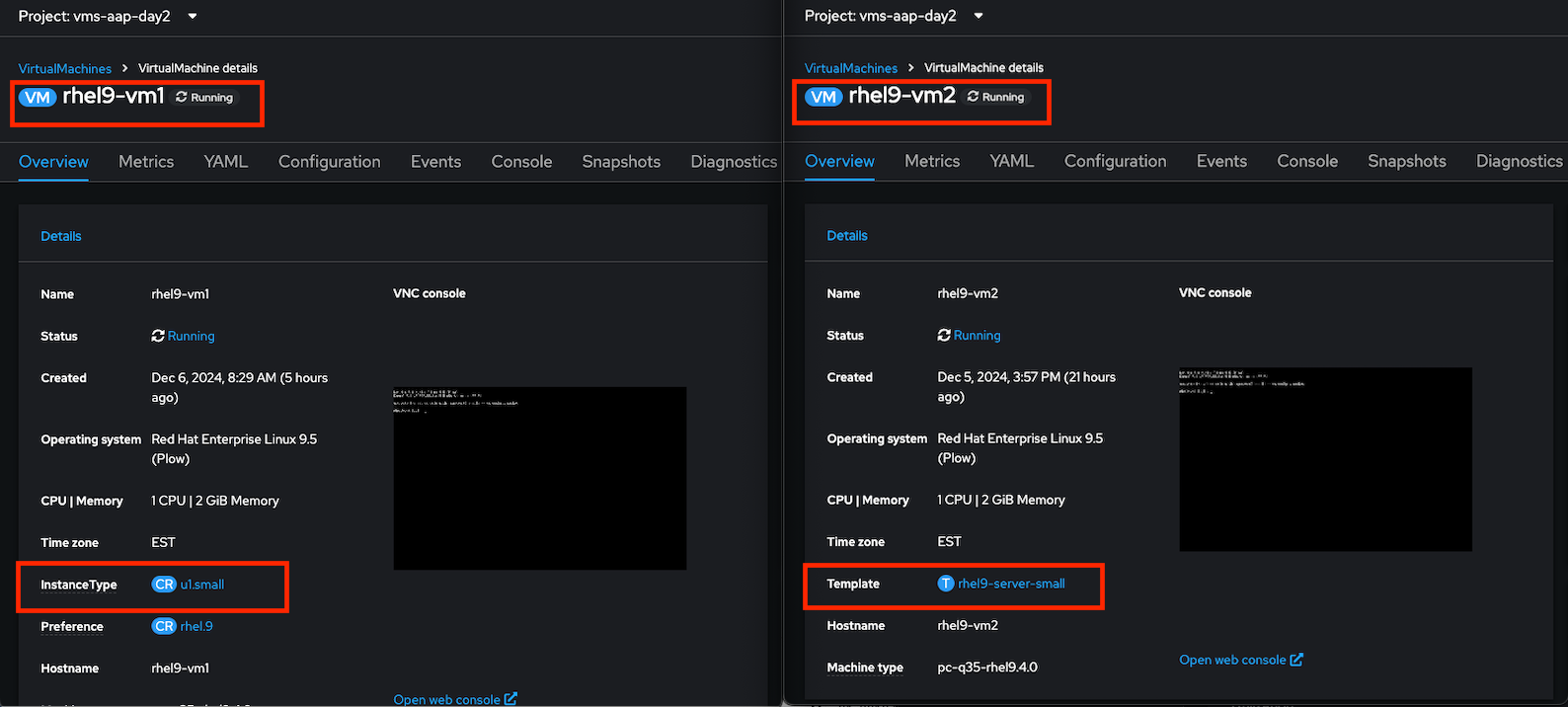Select CPU Memory value in rhel9-vm1 details
1568x707 pixels.
215,501
